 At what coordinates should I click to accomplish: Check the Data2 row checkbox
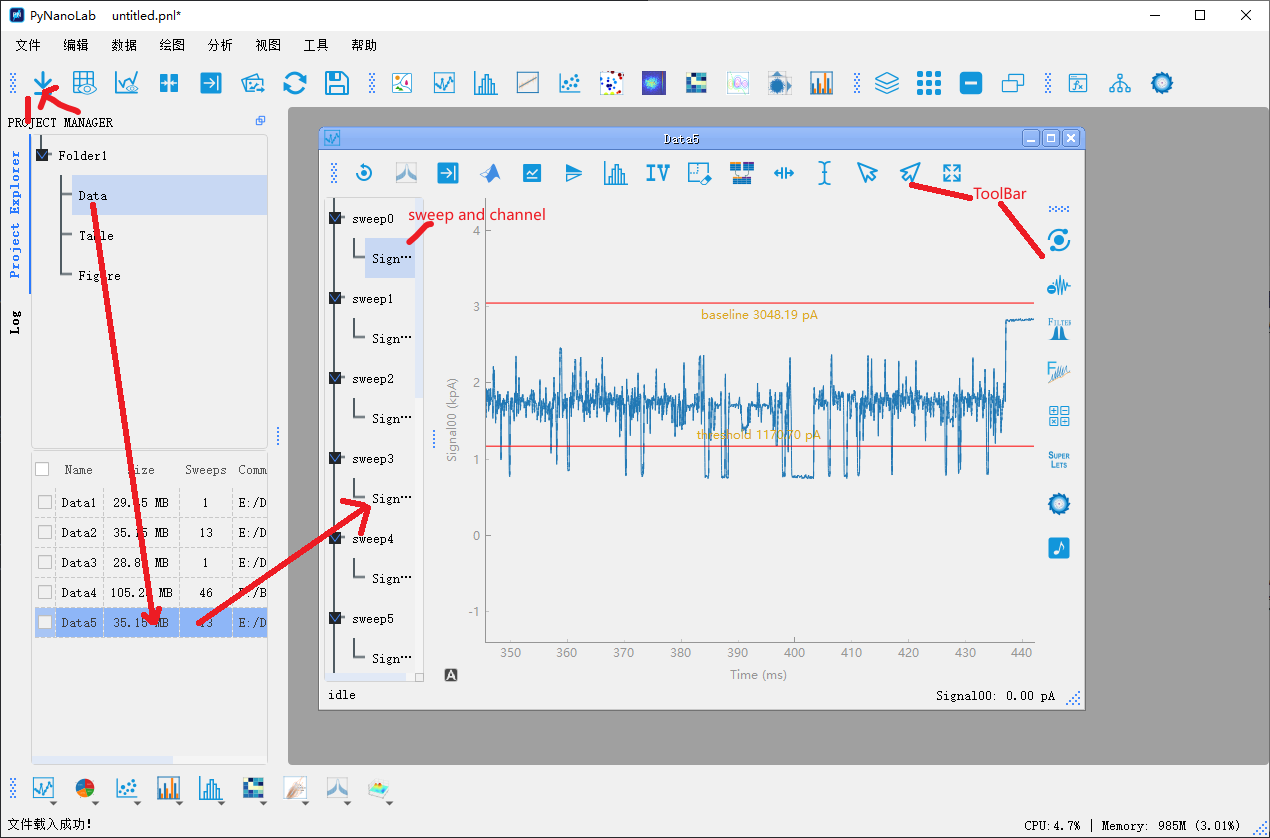pos(45,532)
